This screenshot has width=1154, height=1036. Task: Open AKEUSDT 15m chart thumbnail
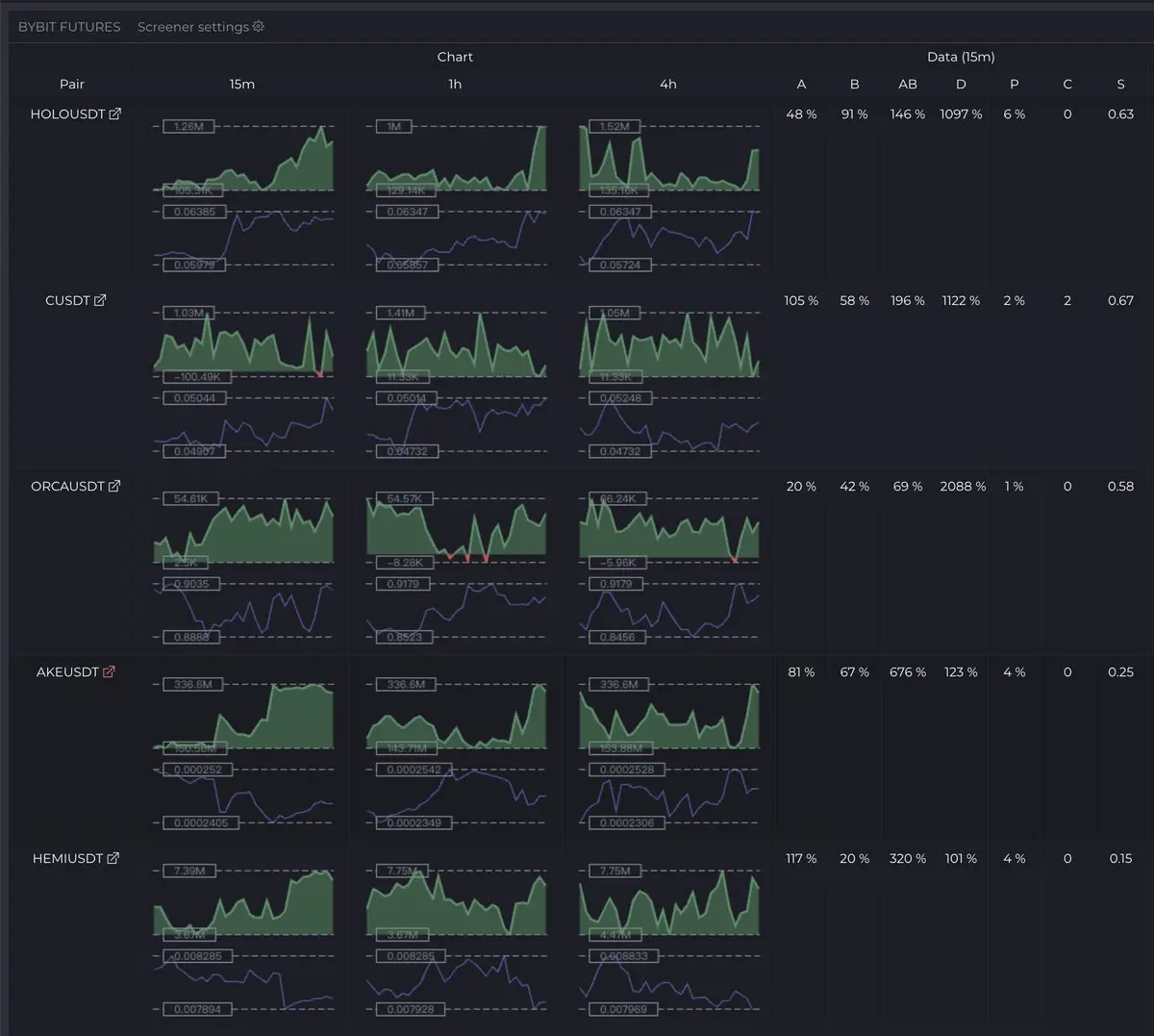[x=242, y=751]
